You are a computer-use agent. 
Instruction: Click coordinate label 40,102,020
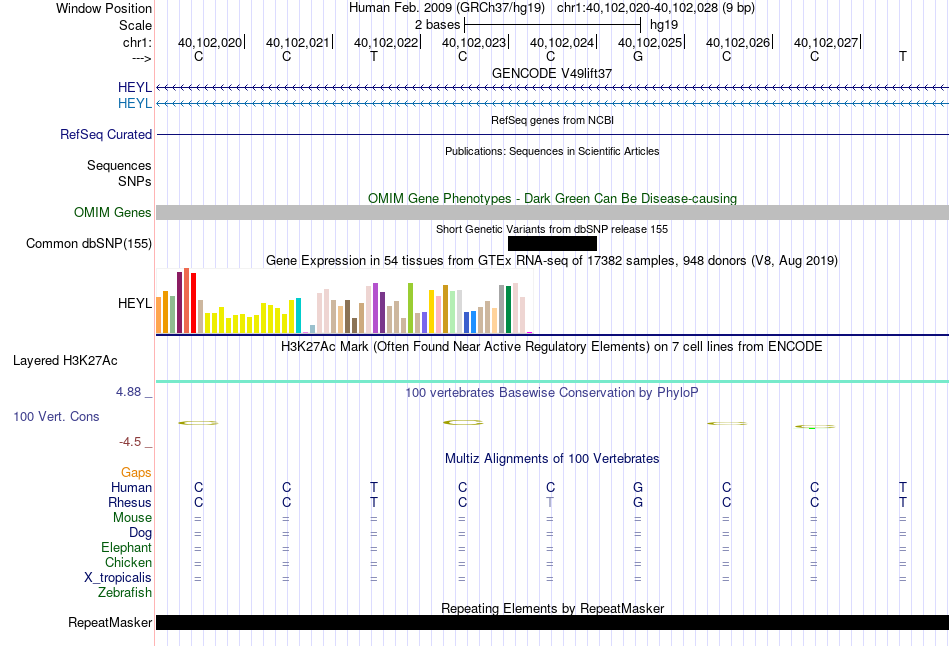pos(210,42)
